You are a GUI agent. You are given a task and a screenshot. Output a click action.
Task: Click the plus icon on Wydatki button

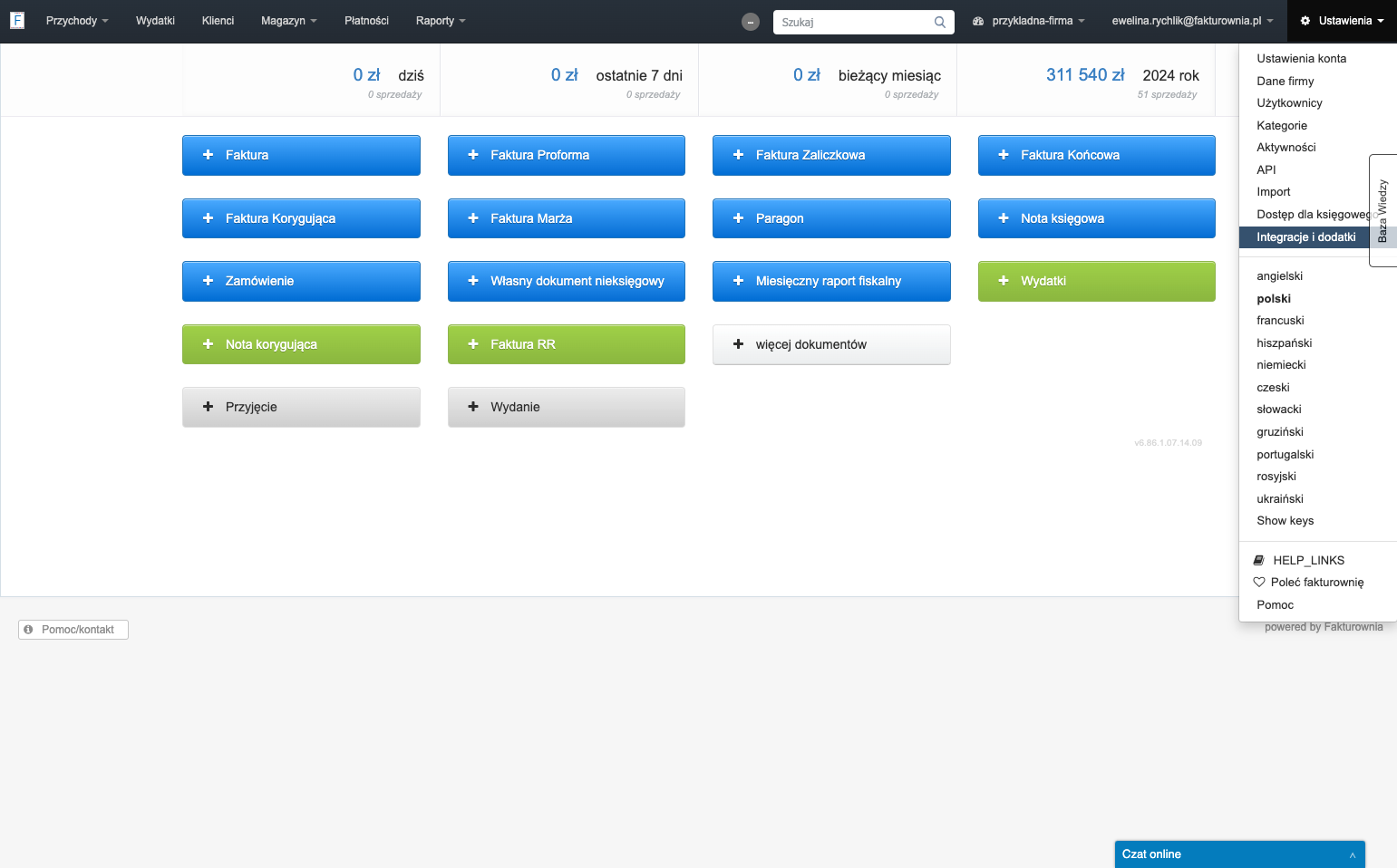coord(1004,281)
